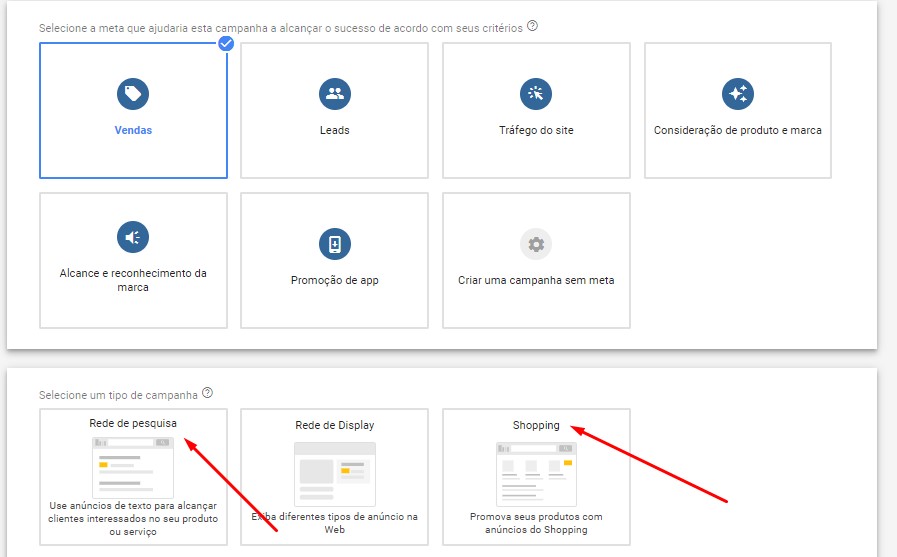
Task: Click the 'Selecione a meta' instruction text
Action: click(x=281, y=28)
